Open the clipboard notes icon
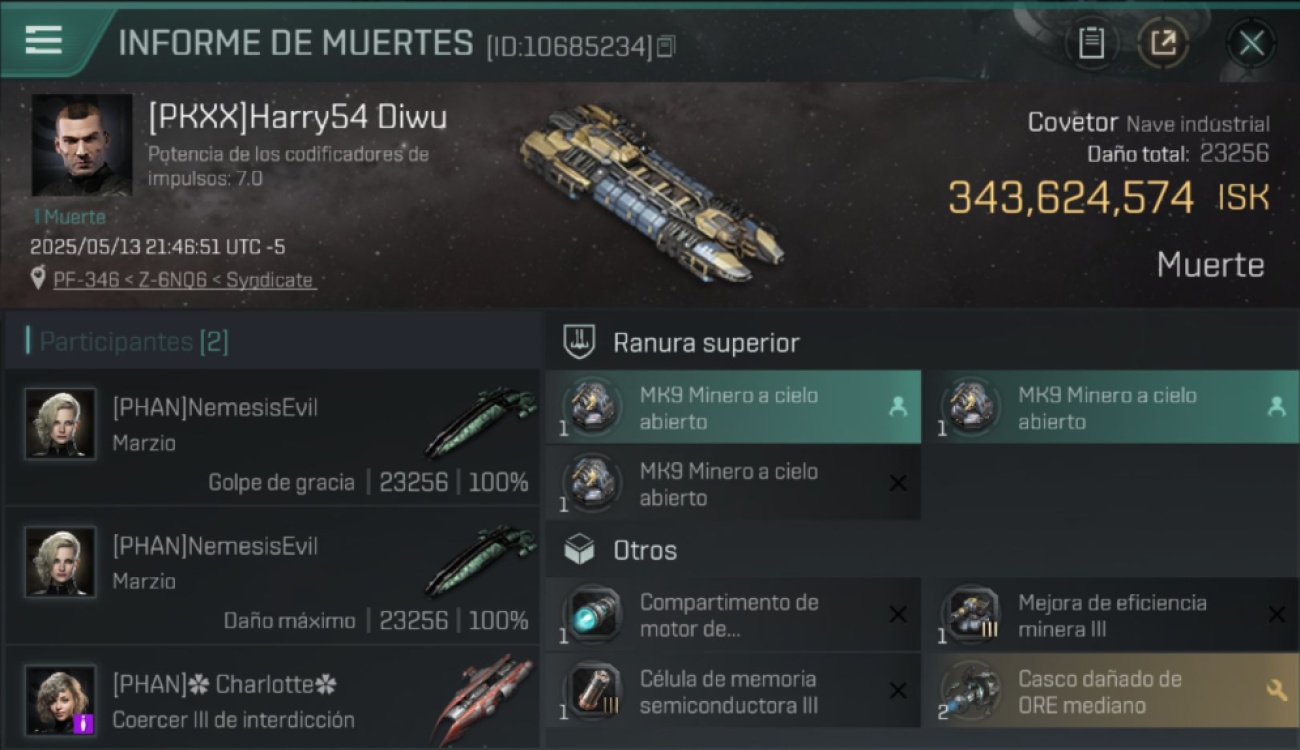Screen dimensions: 1300x750 pos(1091,43)
